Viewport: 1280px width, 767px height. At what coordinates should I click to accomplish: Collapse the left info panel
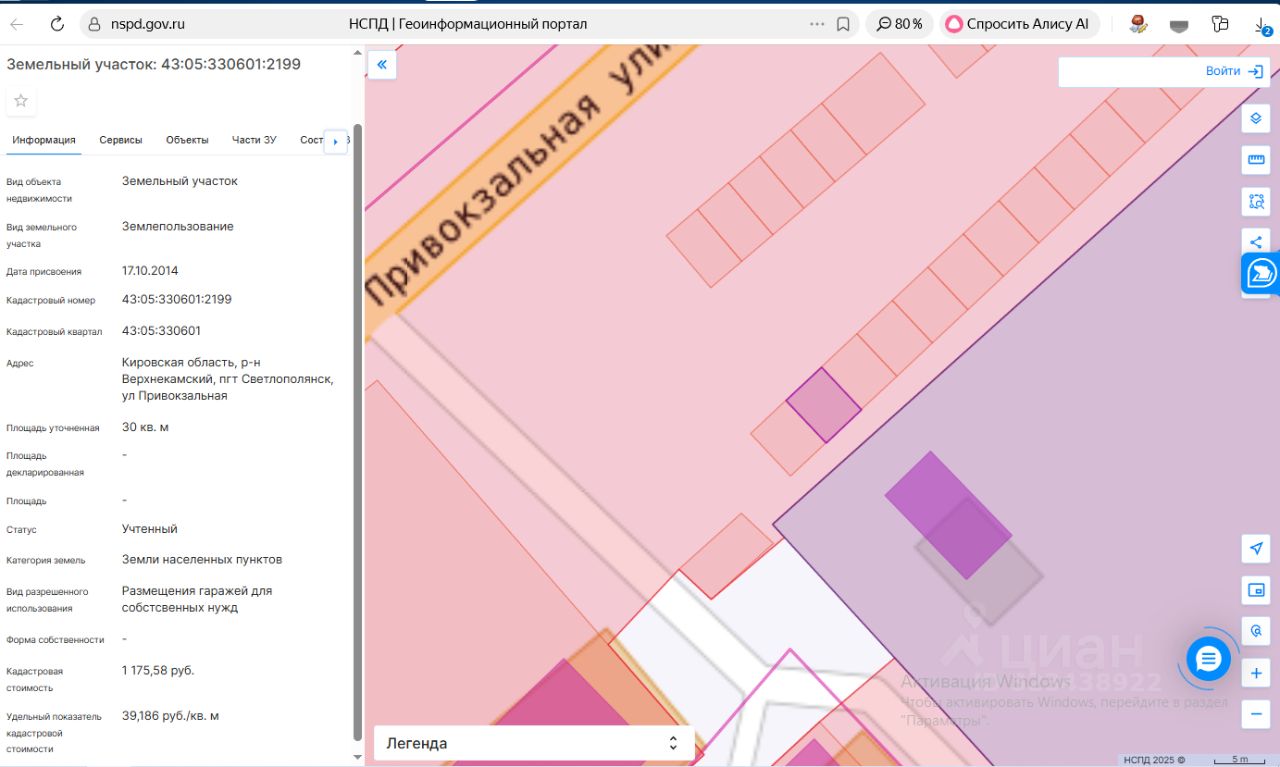click(381, 65)
